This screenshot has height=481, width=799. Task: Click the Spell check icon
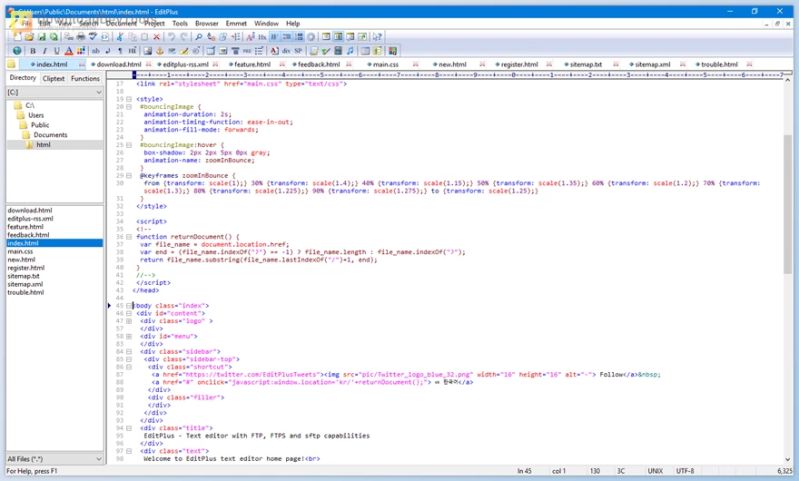pyautogui.click(x=93, y=37)
